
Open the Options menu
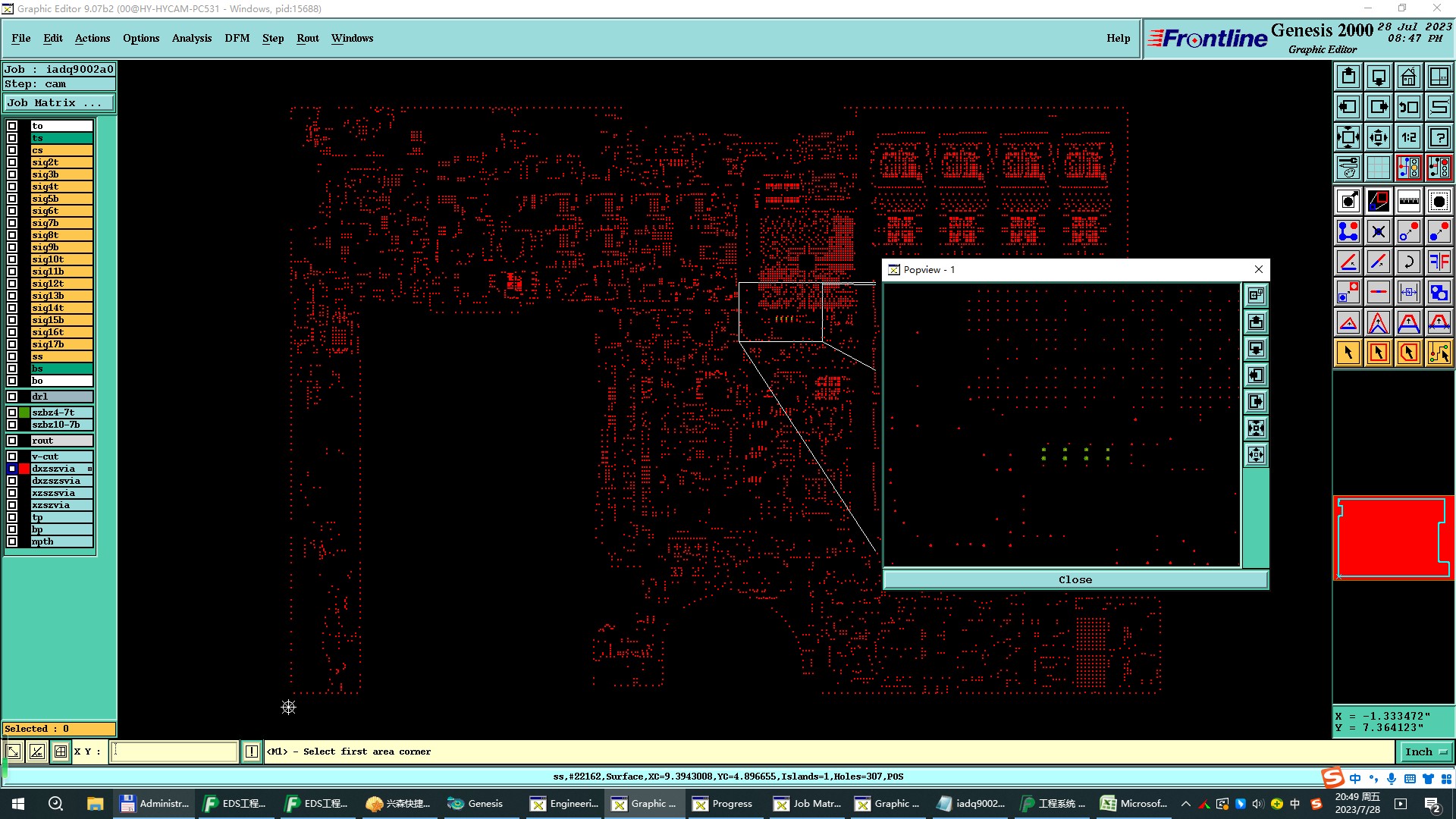(x=141, y=38)
